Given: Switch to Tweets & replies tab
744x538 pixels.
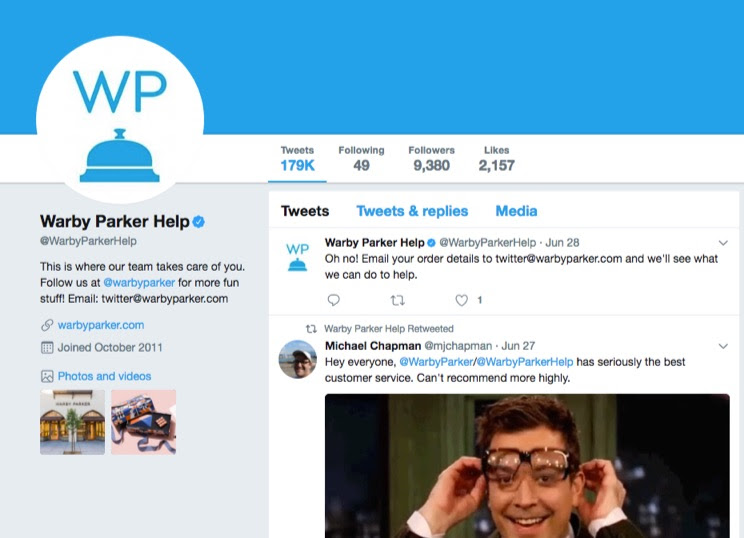Looking at the screenshot, I should tap(412, 211).
